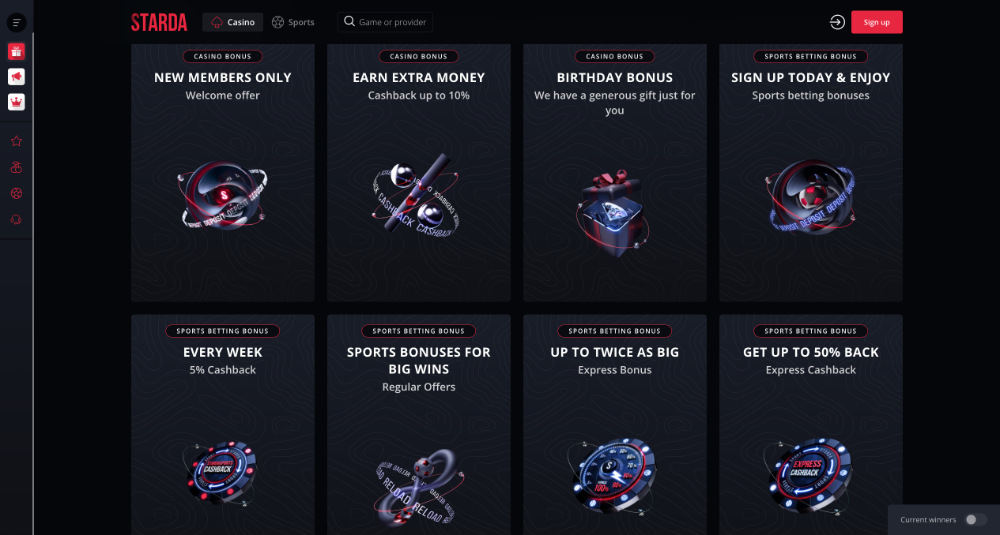Open the hamburger sidebar menu
The width and height of the screenshot is (1000, 535).
(x=16, y=22)
